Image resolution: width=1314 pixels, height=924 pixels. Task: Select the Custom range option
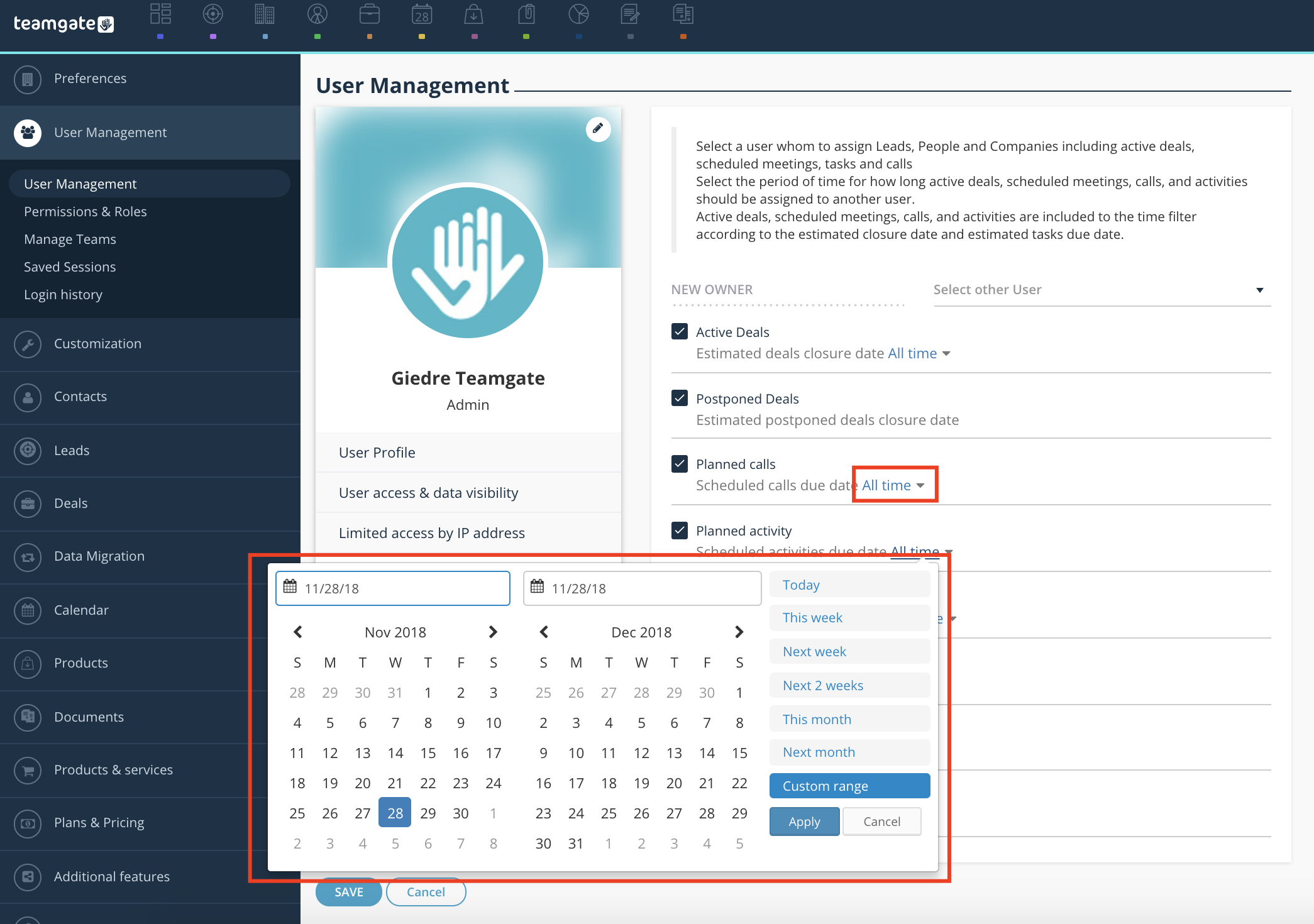point(849,786)
